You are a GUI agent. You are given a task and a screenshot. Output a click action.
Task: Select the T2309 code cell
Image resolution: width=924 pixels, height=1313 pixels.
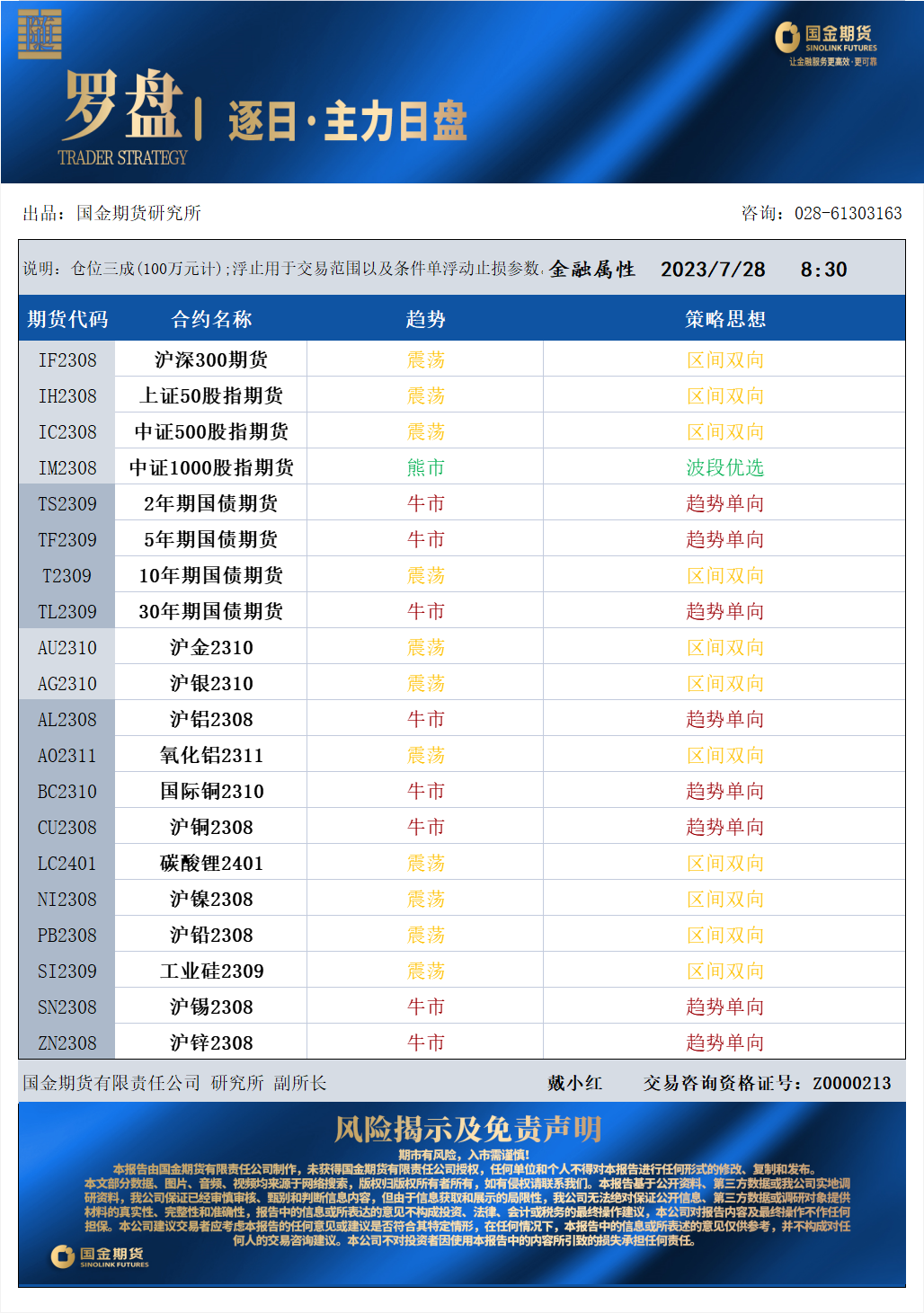(67, 575)
